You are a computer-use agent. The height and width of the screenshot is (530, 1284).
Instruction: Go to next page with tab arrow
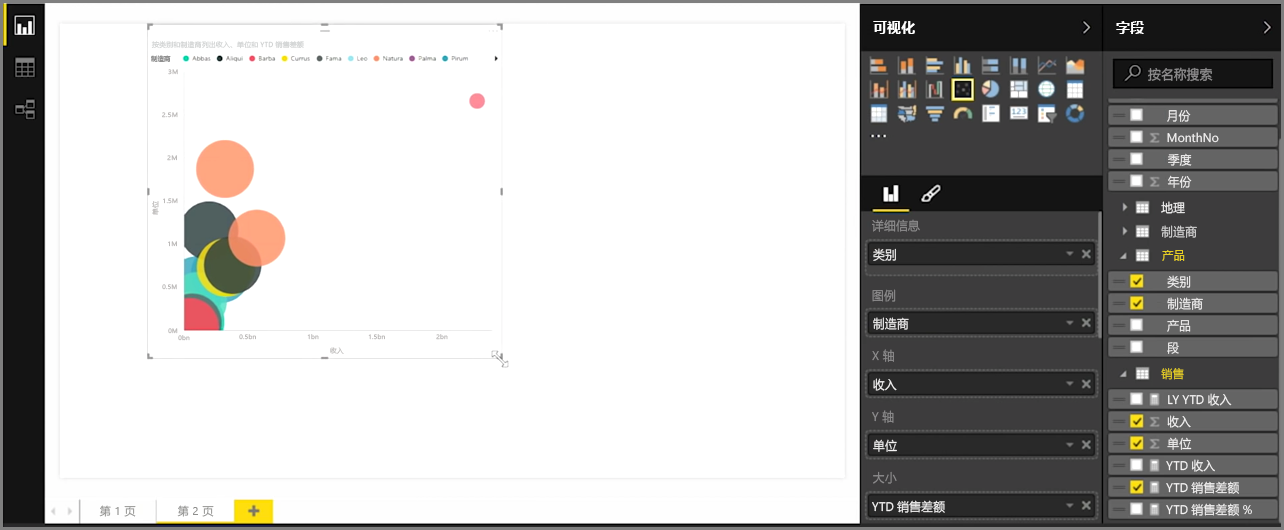click(x=69, y=511)
